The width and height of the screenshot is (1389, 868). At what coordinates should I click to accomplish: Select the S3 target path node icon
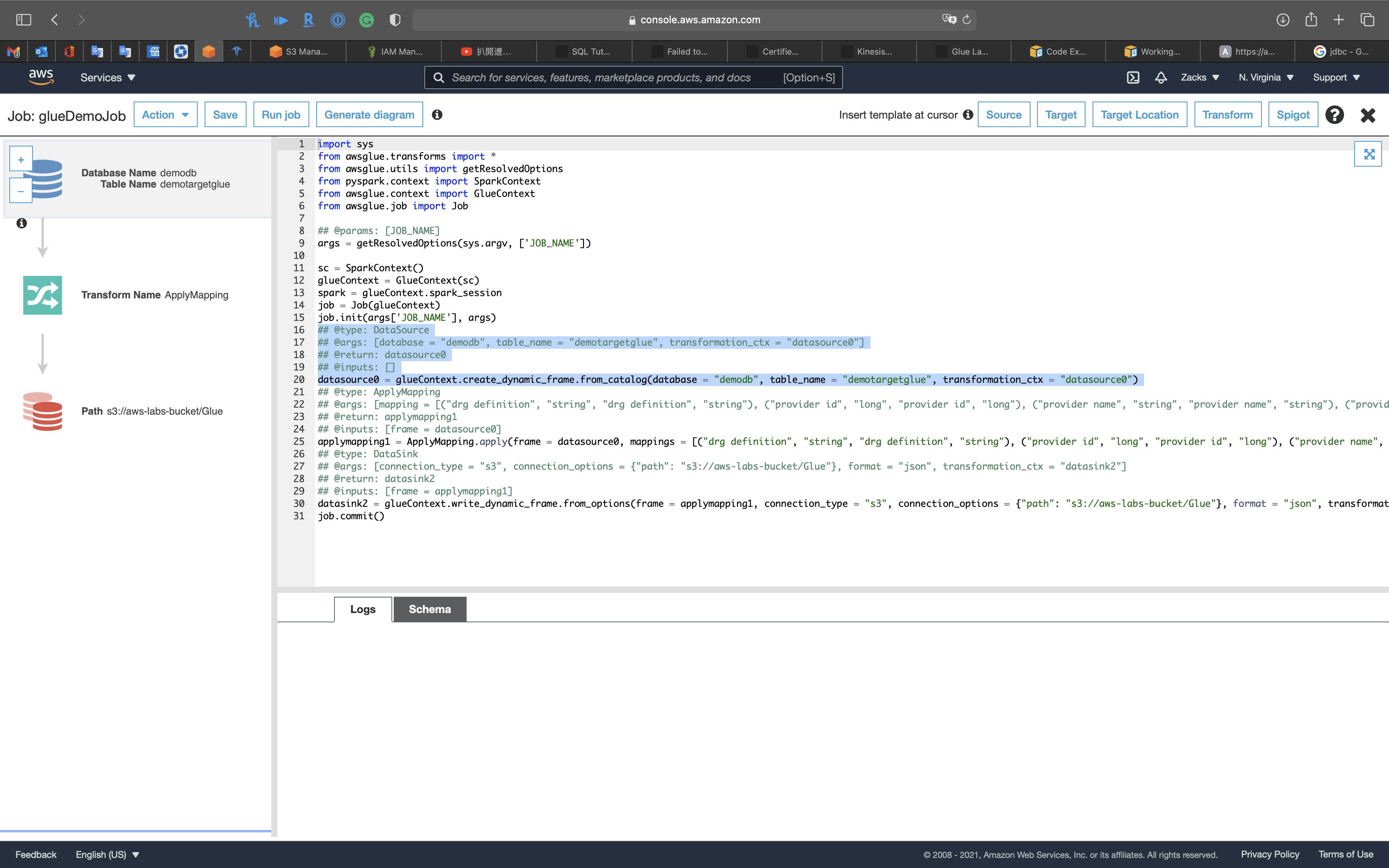tap(43, 411)
